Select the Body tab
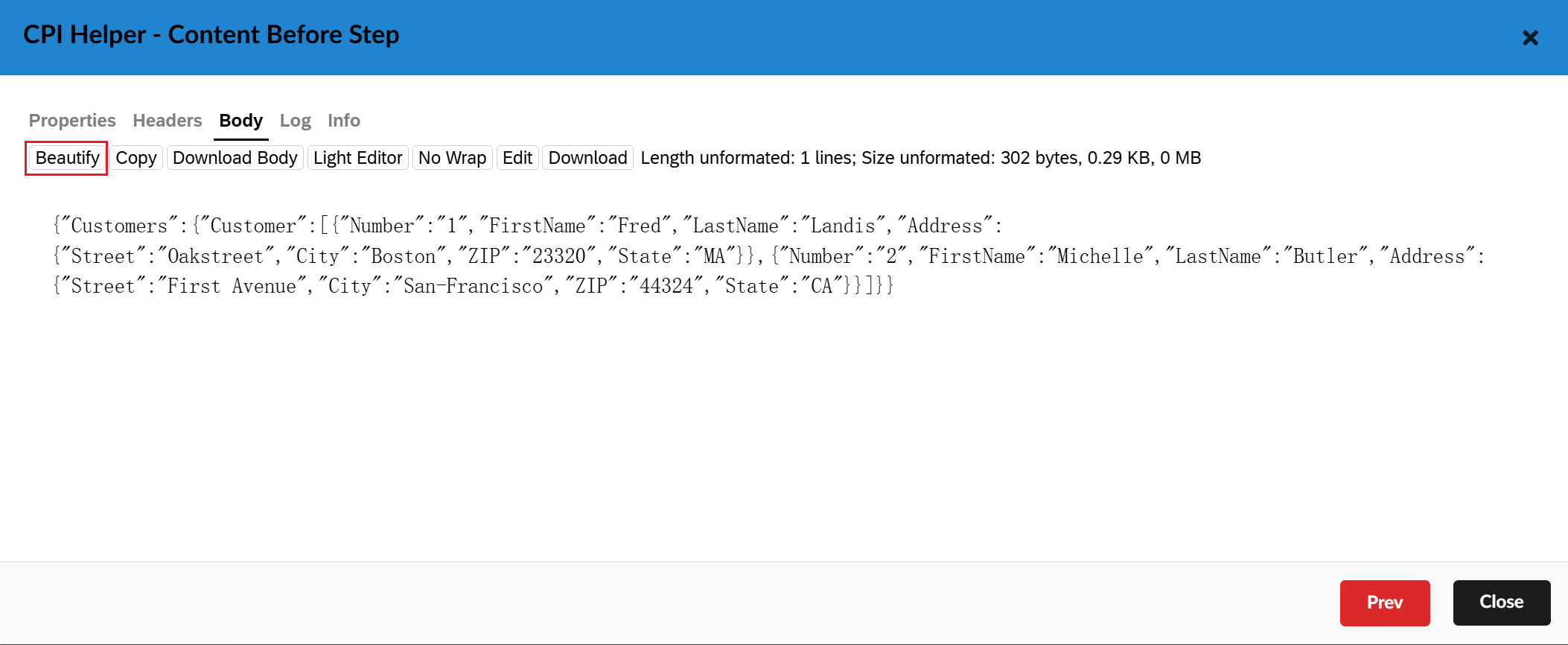The image size is (1568, 645). coord(240,121)
